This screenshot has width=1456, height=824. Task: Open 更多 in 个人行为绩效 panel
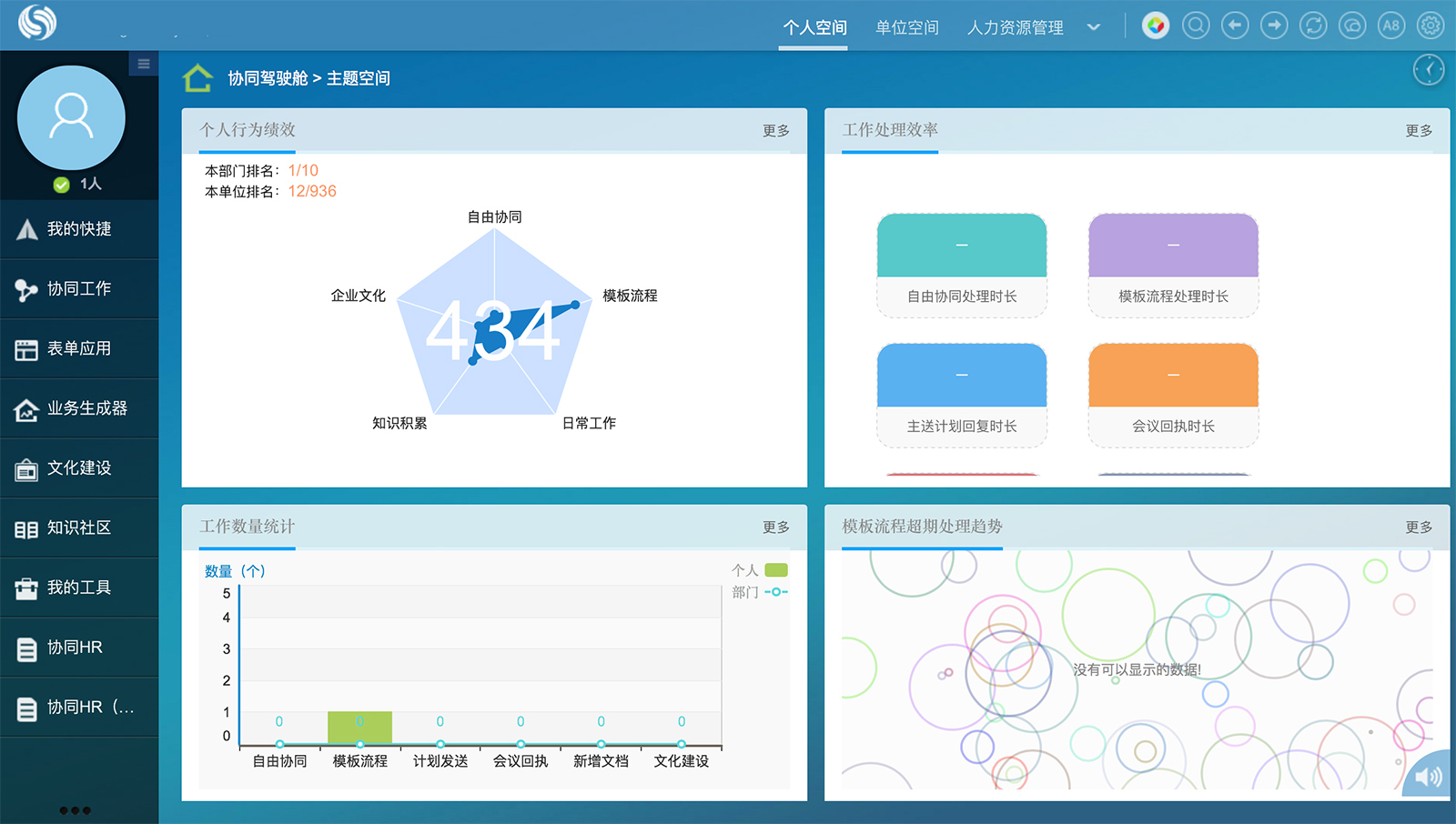[x=776, y=131]
